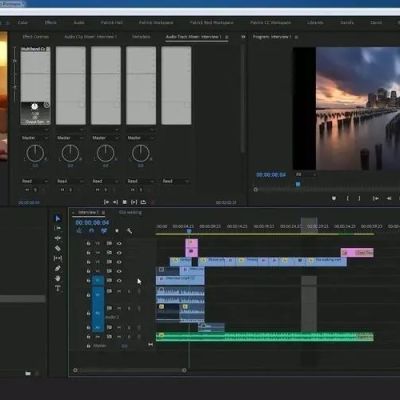This screenshot has height=400, width=400.
Task: Open first mixer channel's Master output dropdown
Action: coord(35,138)
